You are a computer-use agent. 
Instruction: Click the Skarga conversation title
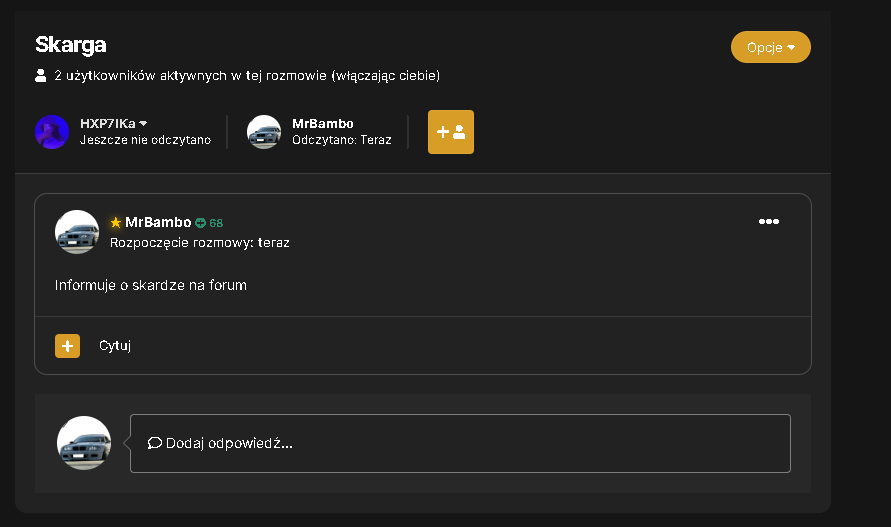70,45
